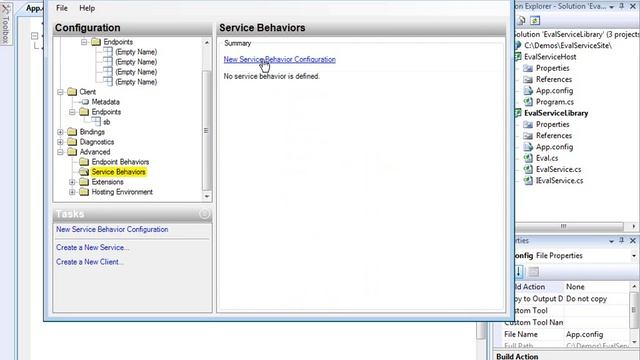Open the Help menu
This screenshot has height=360, width=640.
[87, 8]
